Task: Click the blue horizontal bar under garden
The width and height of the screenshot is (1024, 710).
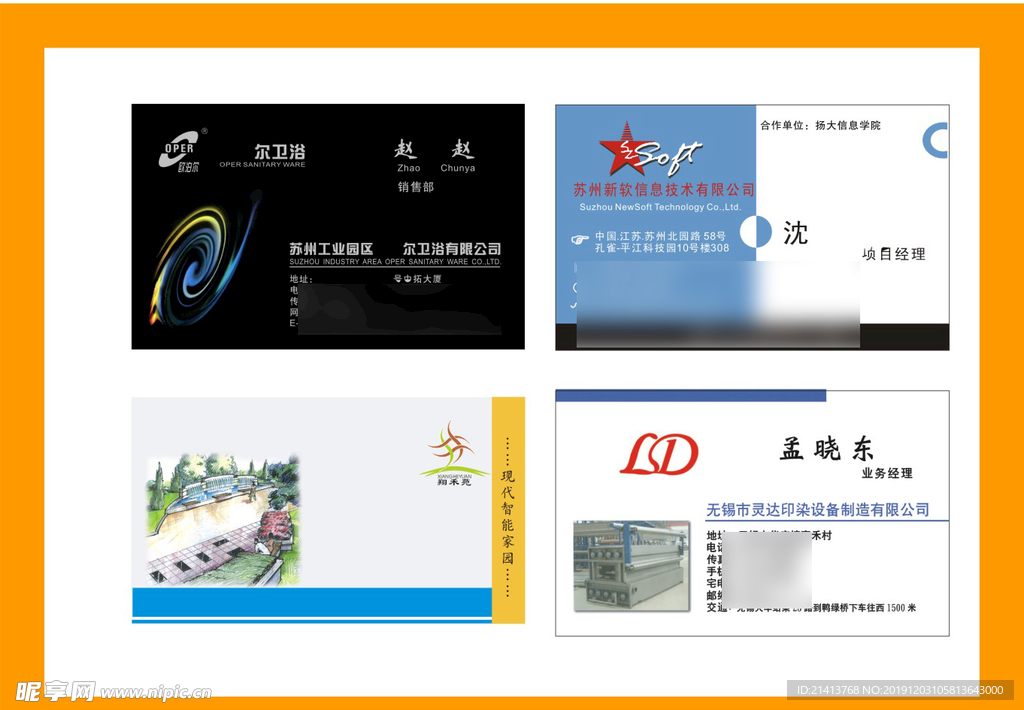Action: pyautogui.click(x=312, y=602)
